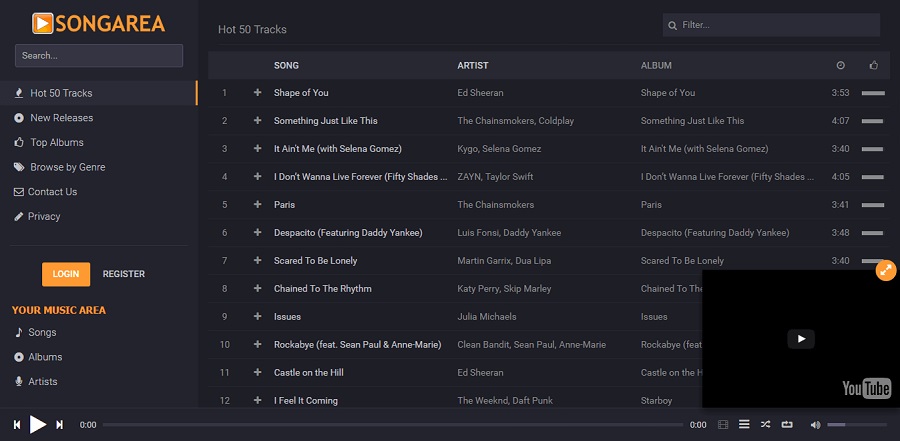Open album Starboy
The height and width of the screenshot is (441, 900).
coord(656,400)
